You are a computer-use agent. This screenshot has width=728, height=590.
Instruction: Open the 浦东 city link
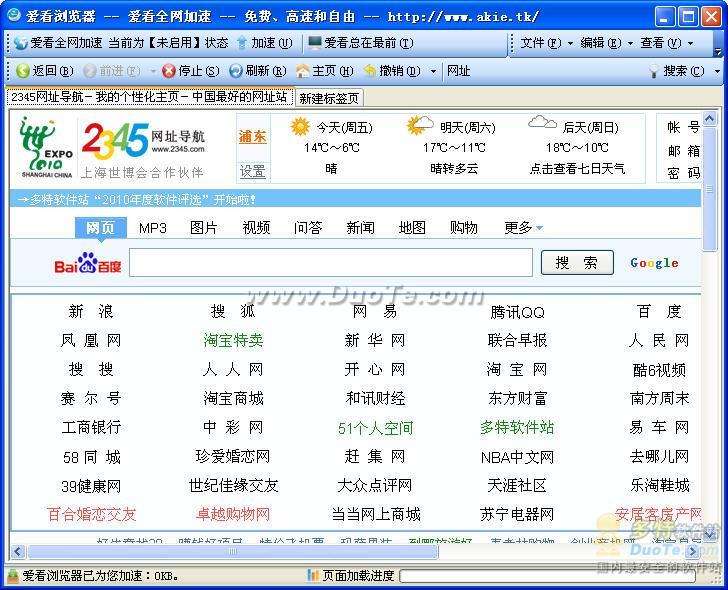tap(253, 136)
